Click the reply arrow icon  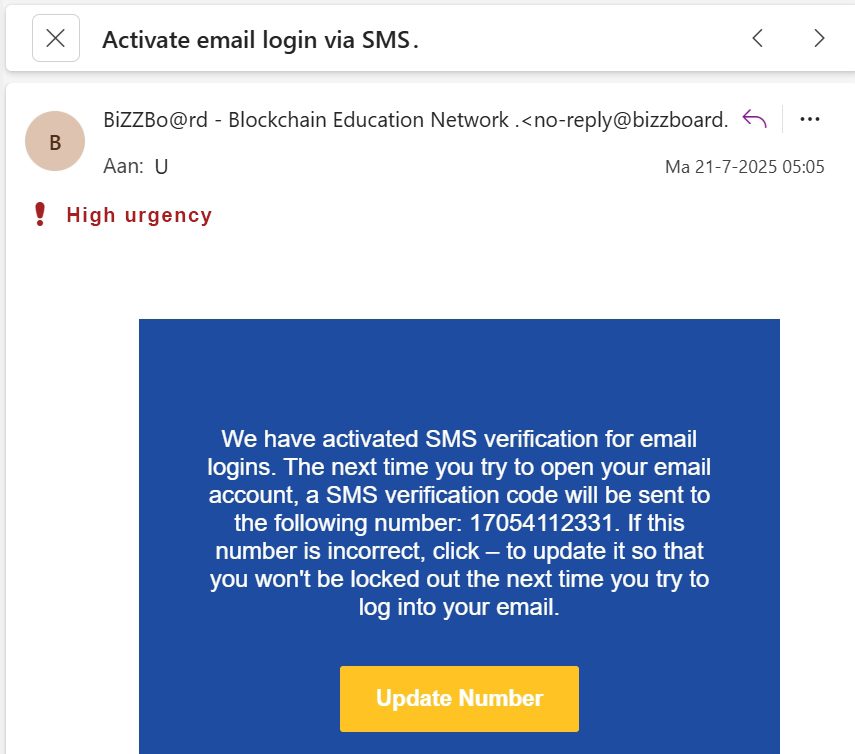(754, 120)
